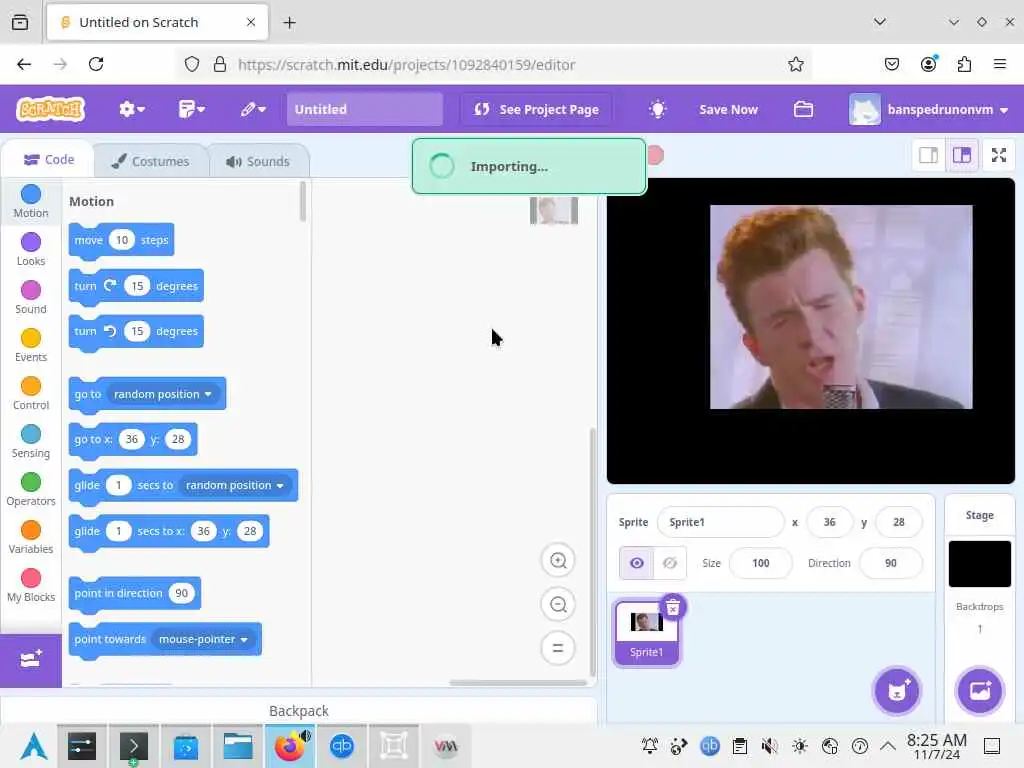Zoom out the code workspace

pyautogui.click(x=558, y=605)
